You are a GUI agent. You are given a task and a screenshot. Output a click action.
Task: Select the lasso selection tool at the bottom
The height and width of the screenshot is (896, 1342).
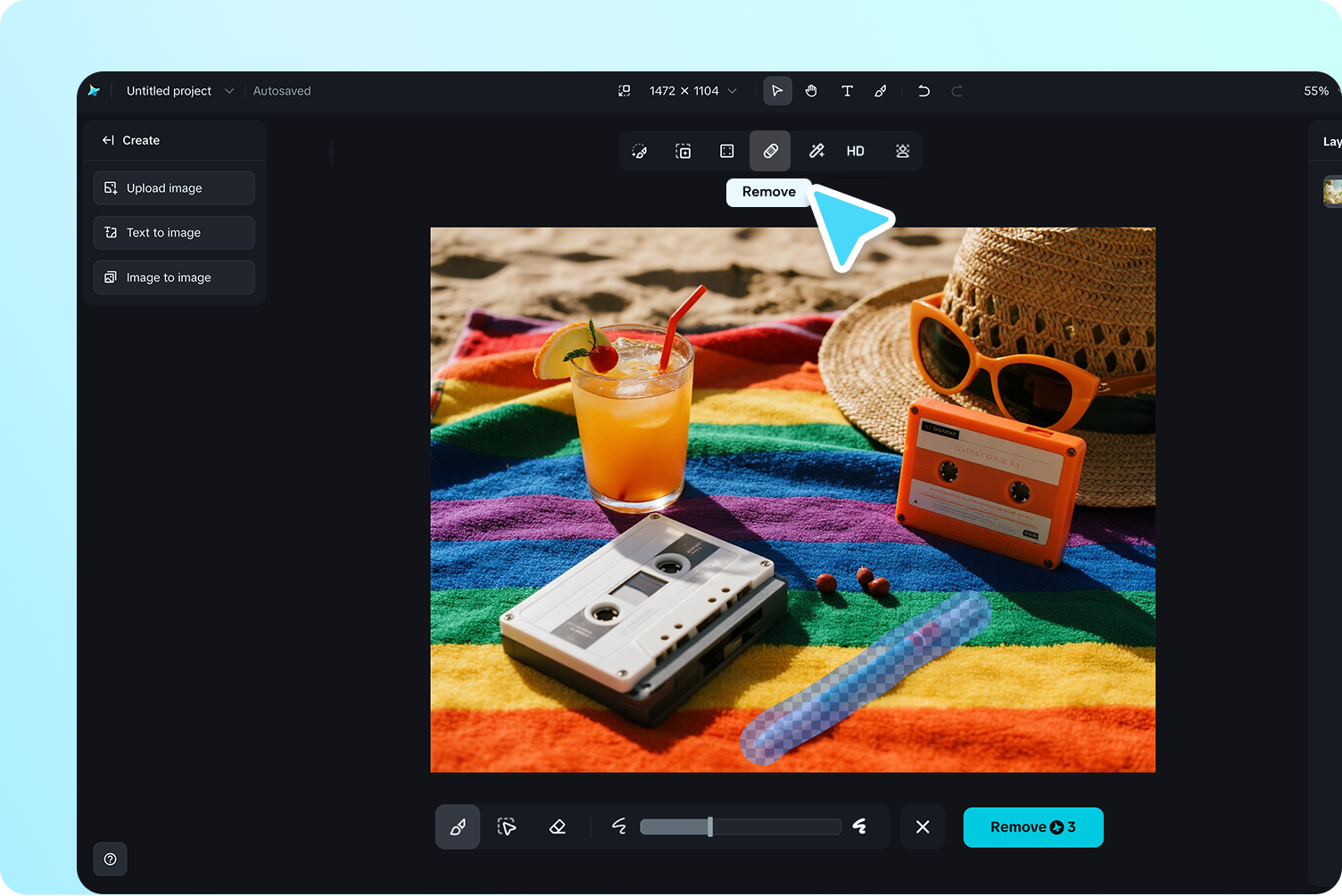507,826
